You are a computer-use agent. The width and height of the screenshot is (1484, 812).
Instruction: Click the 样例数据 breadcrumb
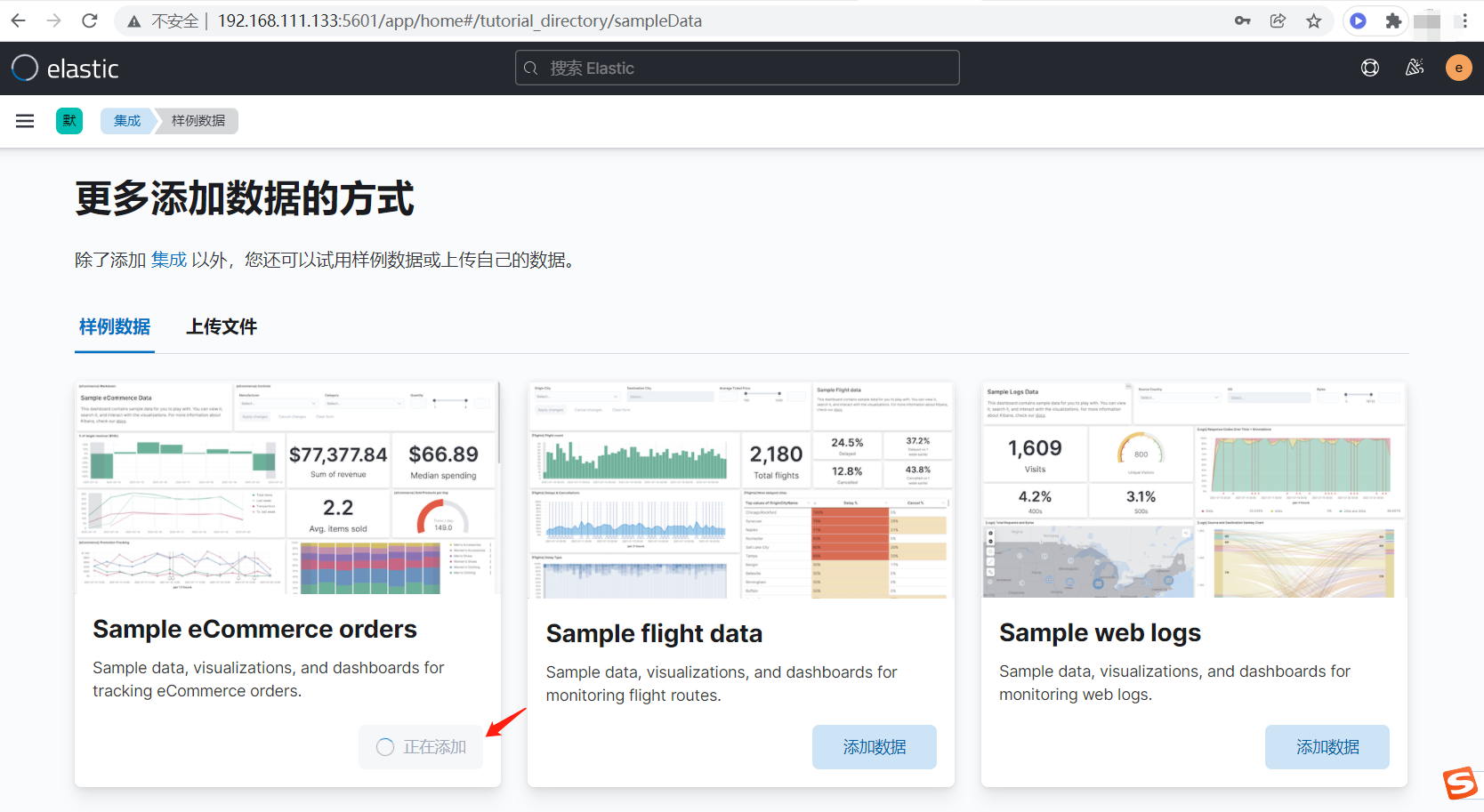(x=198, y=121)
